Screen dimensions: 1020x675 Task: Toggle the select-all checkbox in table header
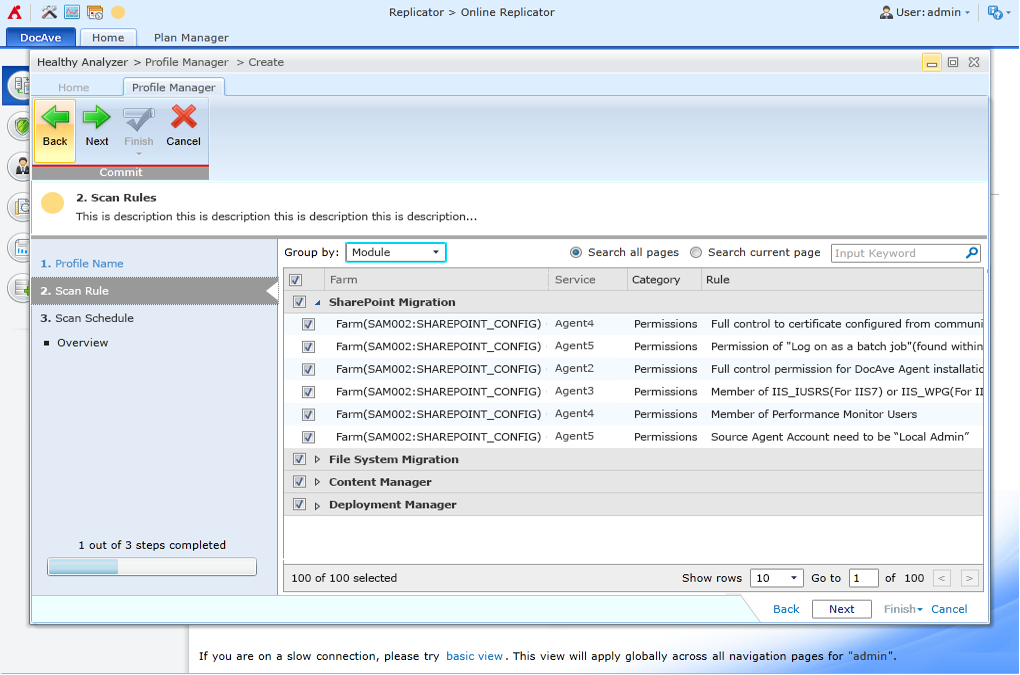295,280
